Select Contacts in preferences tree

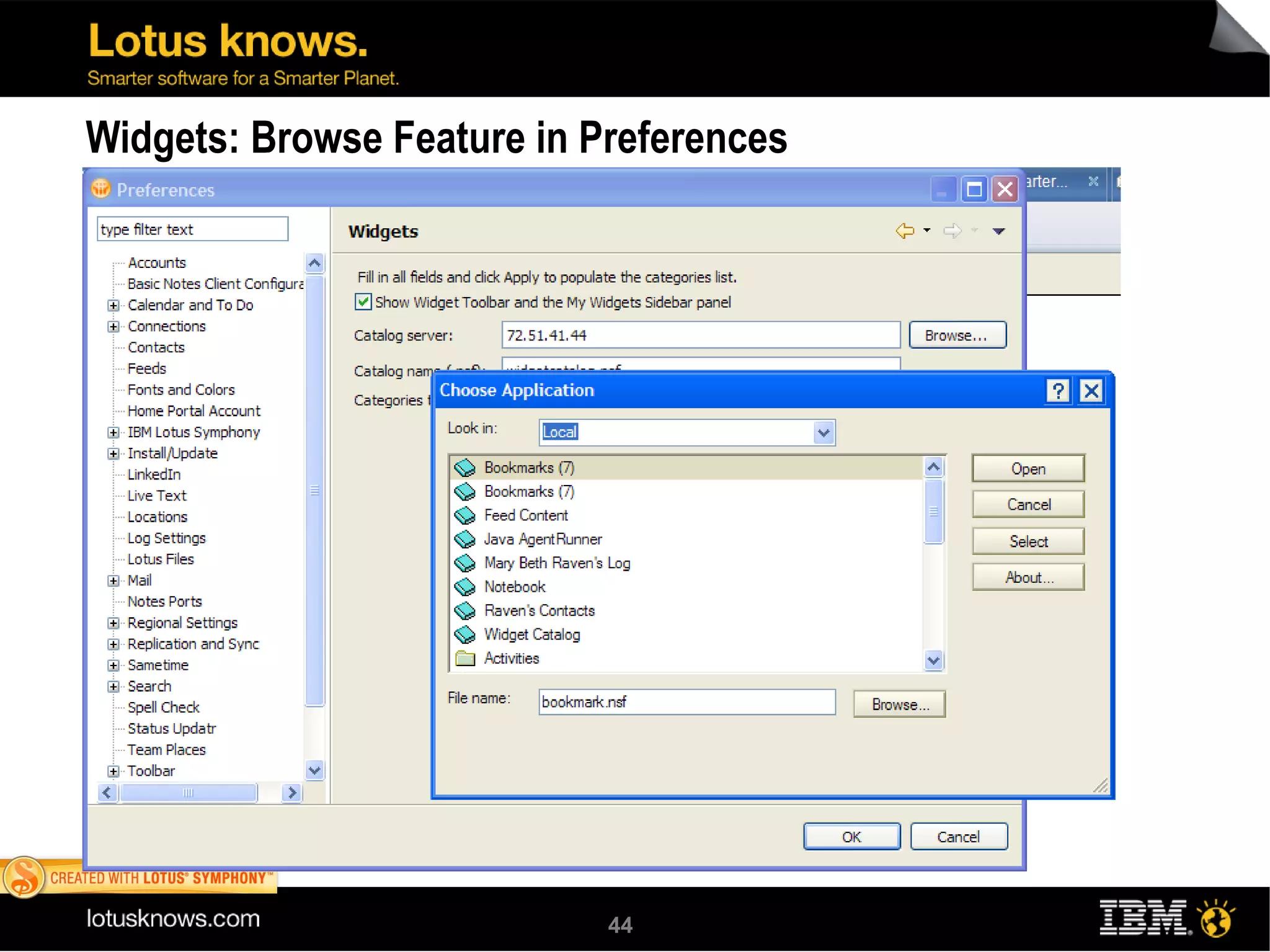156,347
